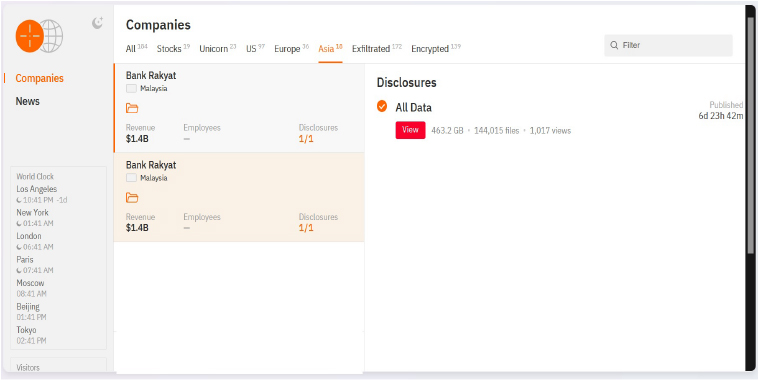Open the folder icon in second Bank Rakyat card

coord(132,198)
